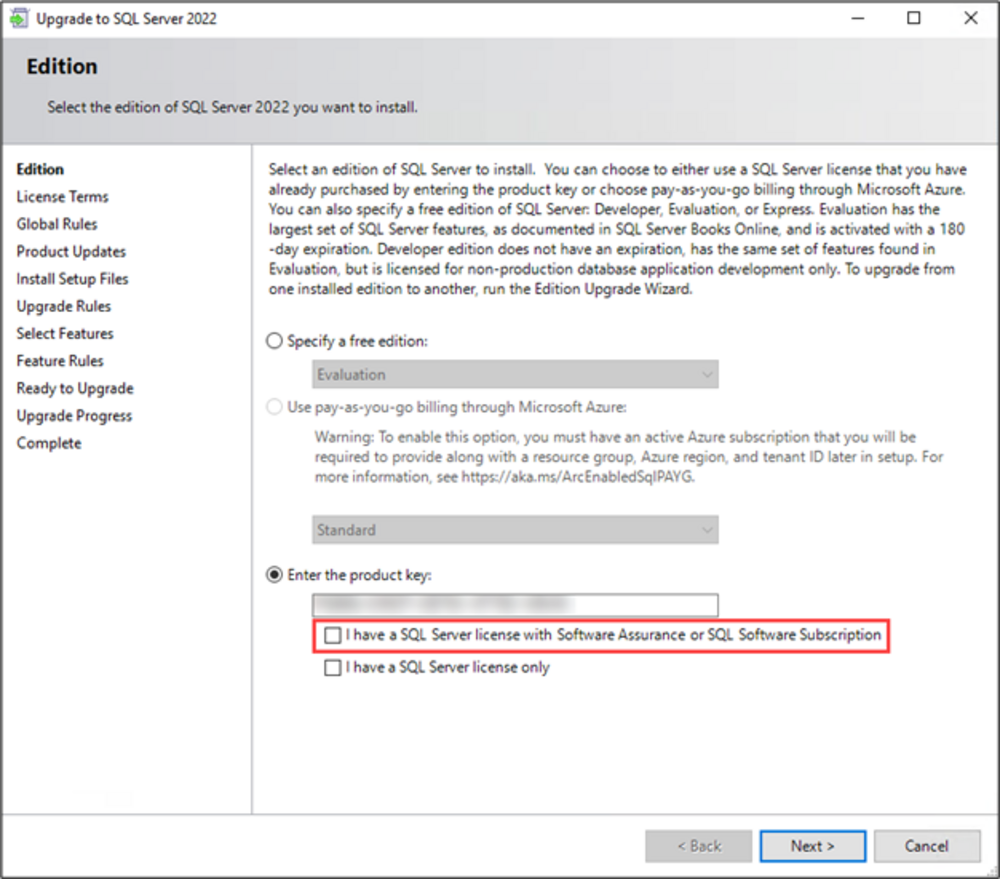Click Ready to Upgrade in sidebar
Viewport: 1000px width, 879px height.
click(x=75, y=389)
